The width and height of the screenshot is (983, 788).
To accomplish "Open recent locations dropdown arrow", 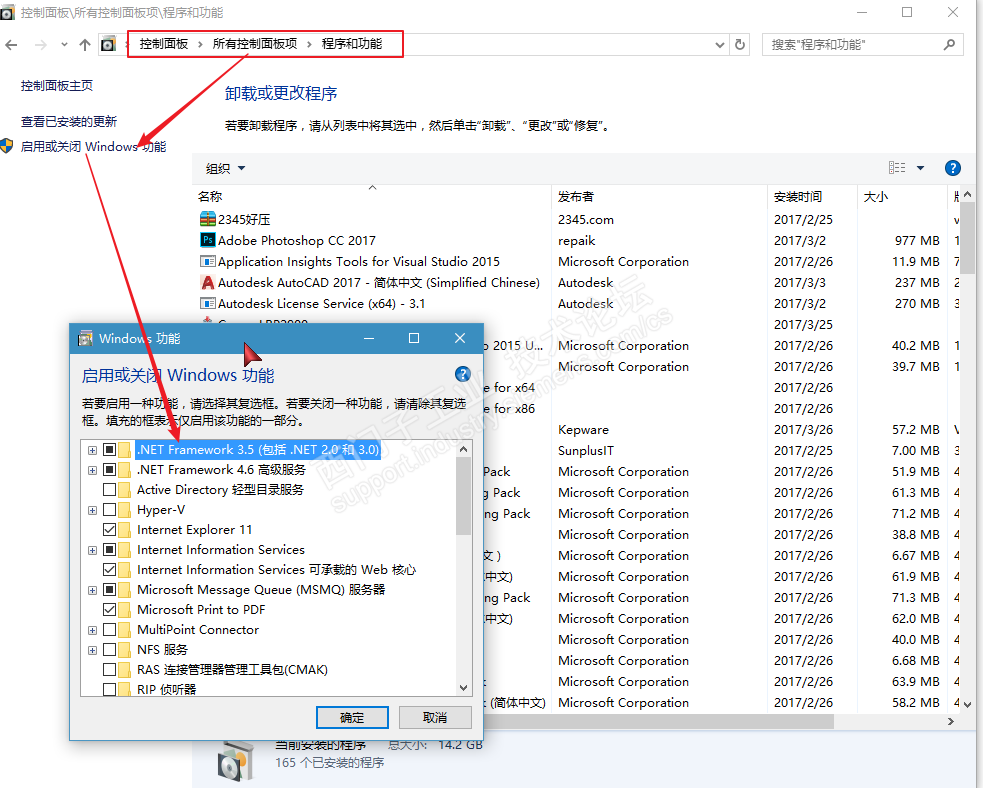I will pyautogui.click(x=64, y=45).
